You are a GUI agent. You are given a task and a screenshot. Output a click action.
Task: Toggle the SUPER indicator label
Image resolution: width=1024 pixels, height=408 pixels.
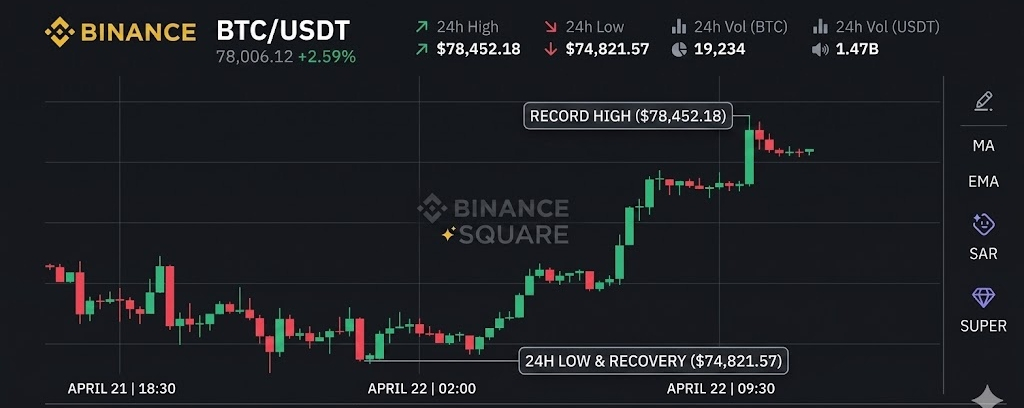pyautogui.click(x=983, y=326)
